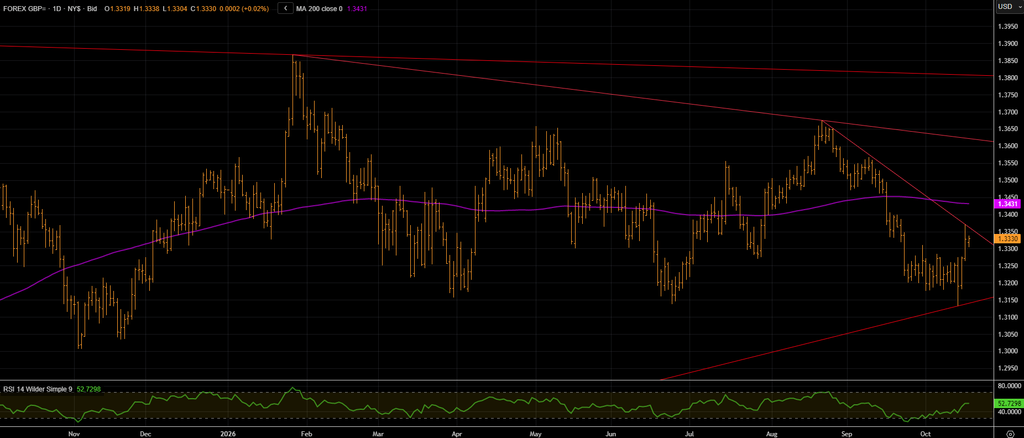Click the 1.3950 price axis label

(x=1008, y=27)
